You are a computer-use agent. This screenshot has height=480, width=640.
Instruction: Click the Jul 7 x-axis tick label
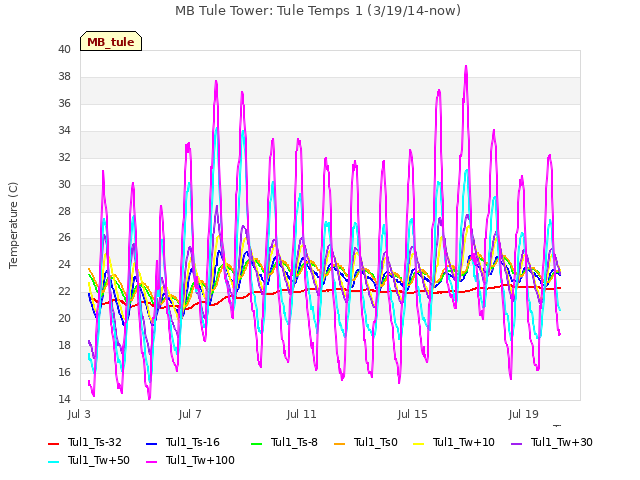click(190, 414)
